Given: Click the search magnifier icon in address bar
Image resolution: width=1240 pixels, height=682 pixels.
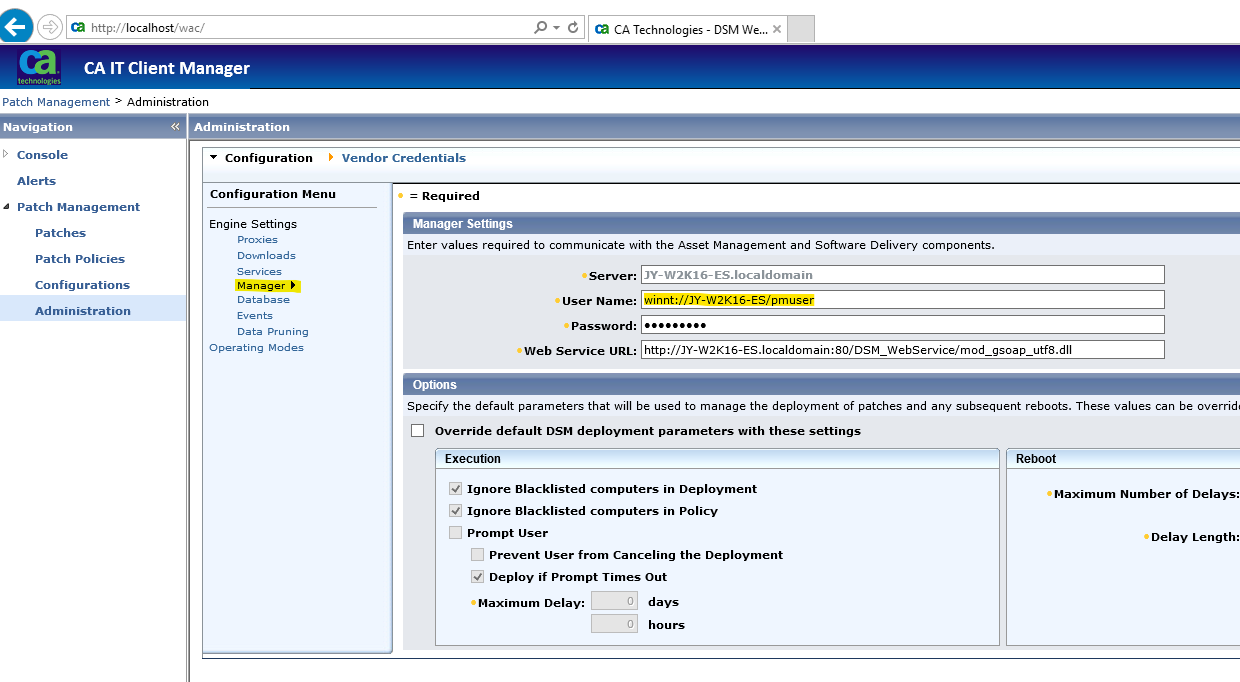Looking at the screenshot, I should click(541, 28).
